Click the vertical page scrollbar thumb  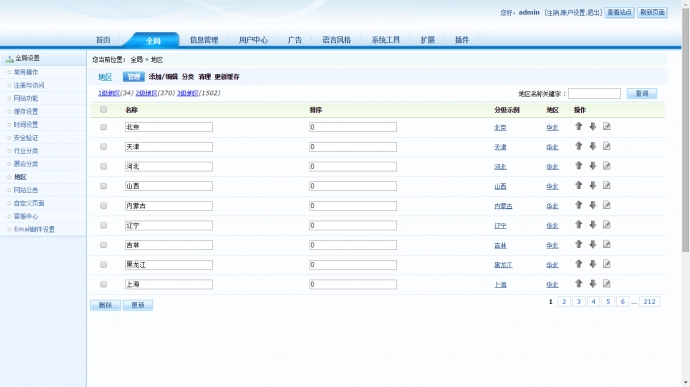click(x=685, y=130)
